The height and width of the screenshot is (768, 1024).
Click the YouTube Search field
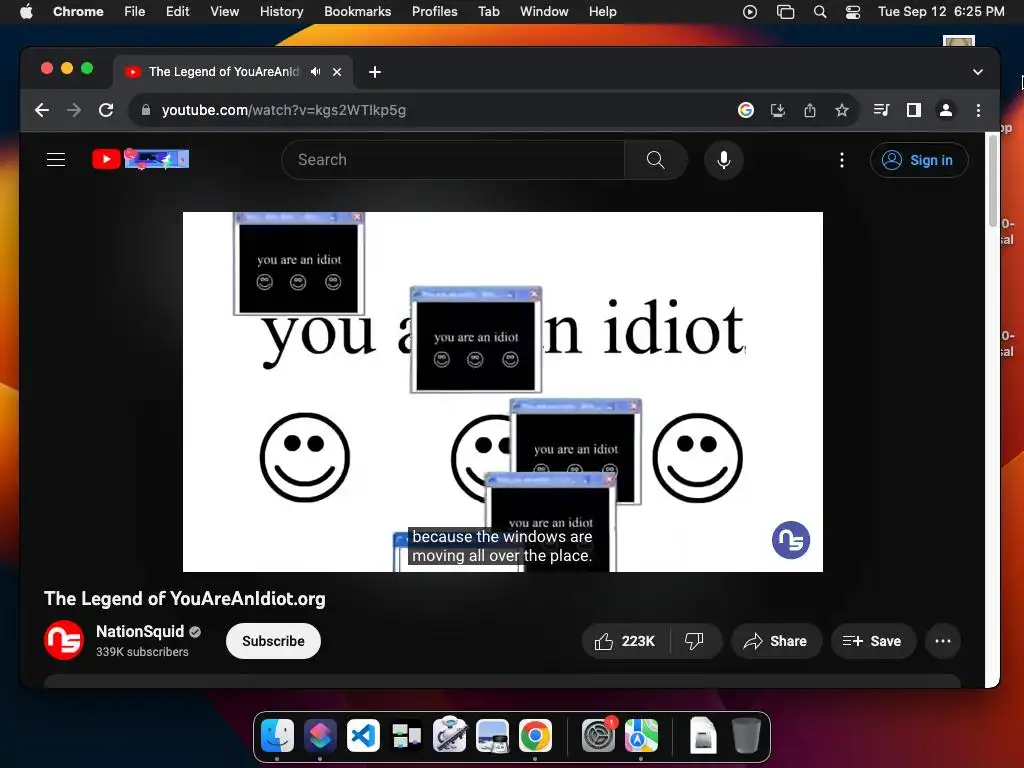[453, 159]
